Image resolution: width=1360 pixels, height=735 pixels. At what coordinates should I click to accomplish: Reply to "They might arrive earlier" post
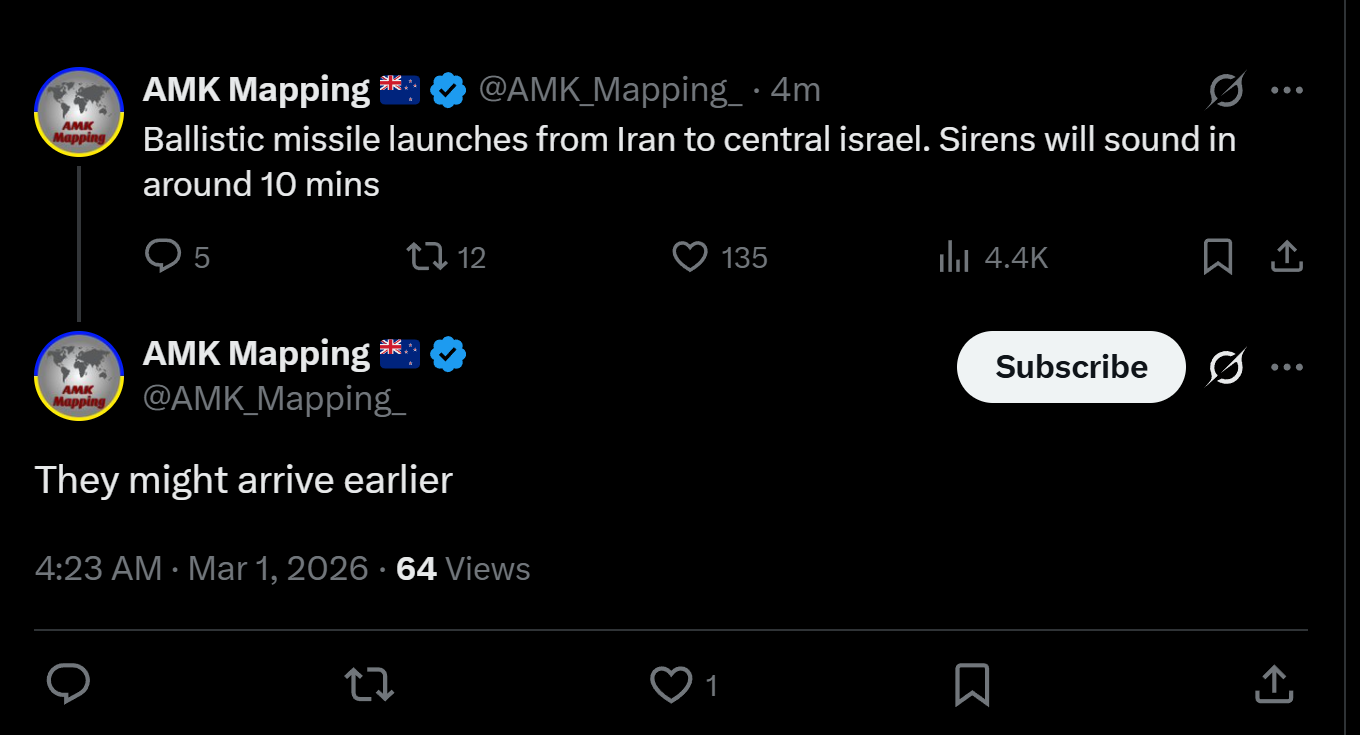[x=69, y=685]
